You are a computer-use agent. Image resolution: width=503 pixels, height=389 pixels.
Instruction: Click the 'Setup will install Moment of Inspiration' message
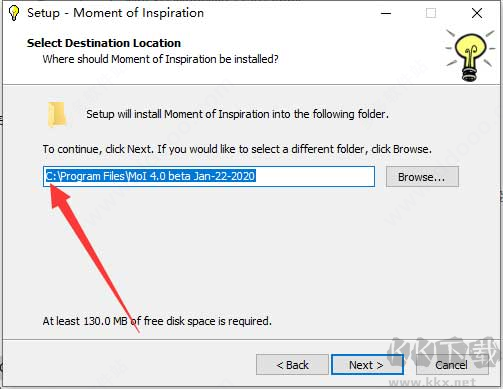coord(237,114)
